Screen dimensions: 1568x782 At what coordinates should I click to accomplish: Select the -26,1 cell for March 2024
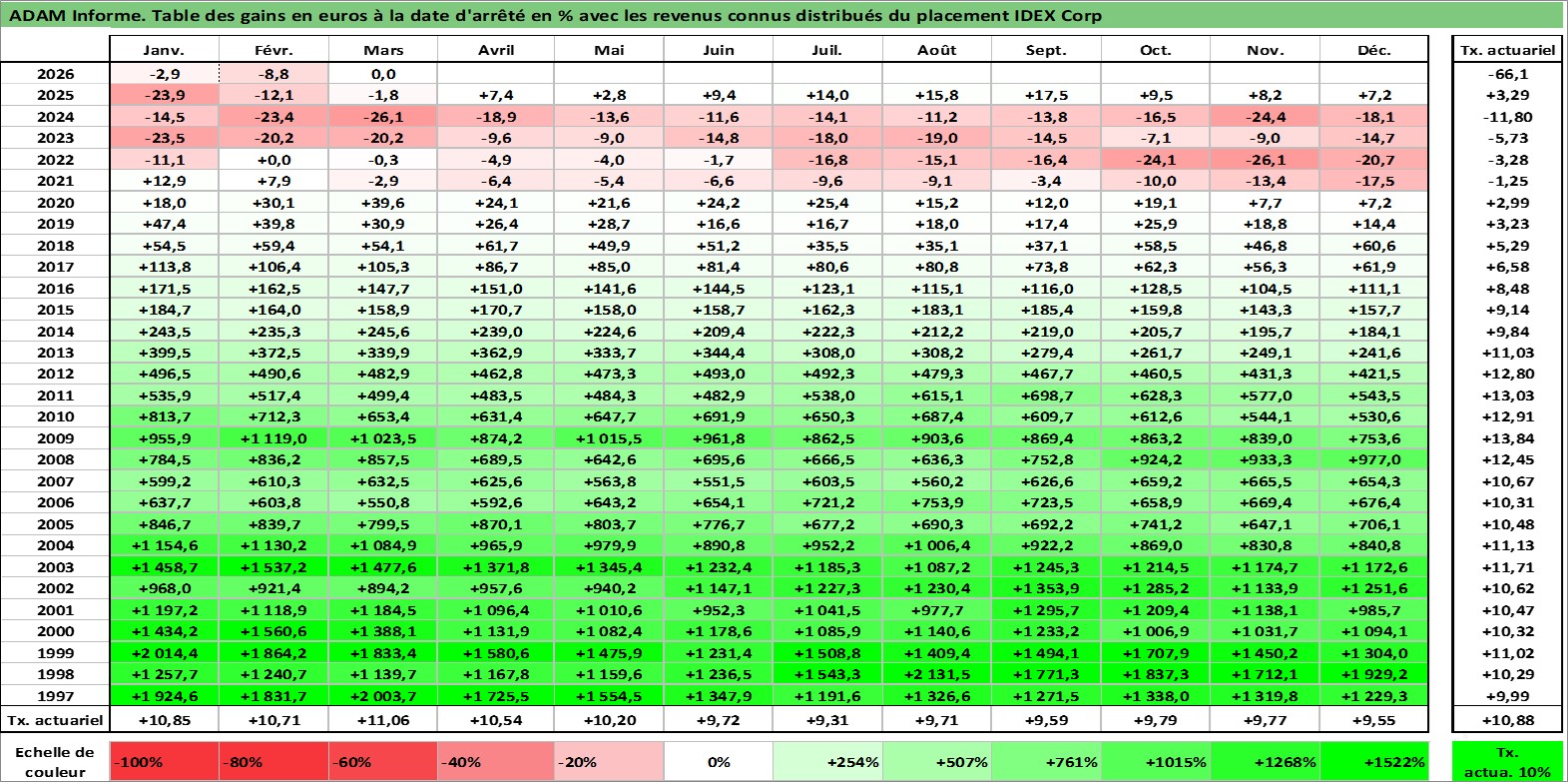[x=383, y=117]
